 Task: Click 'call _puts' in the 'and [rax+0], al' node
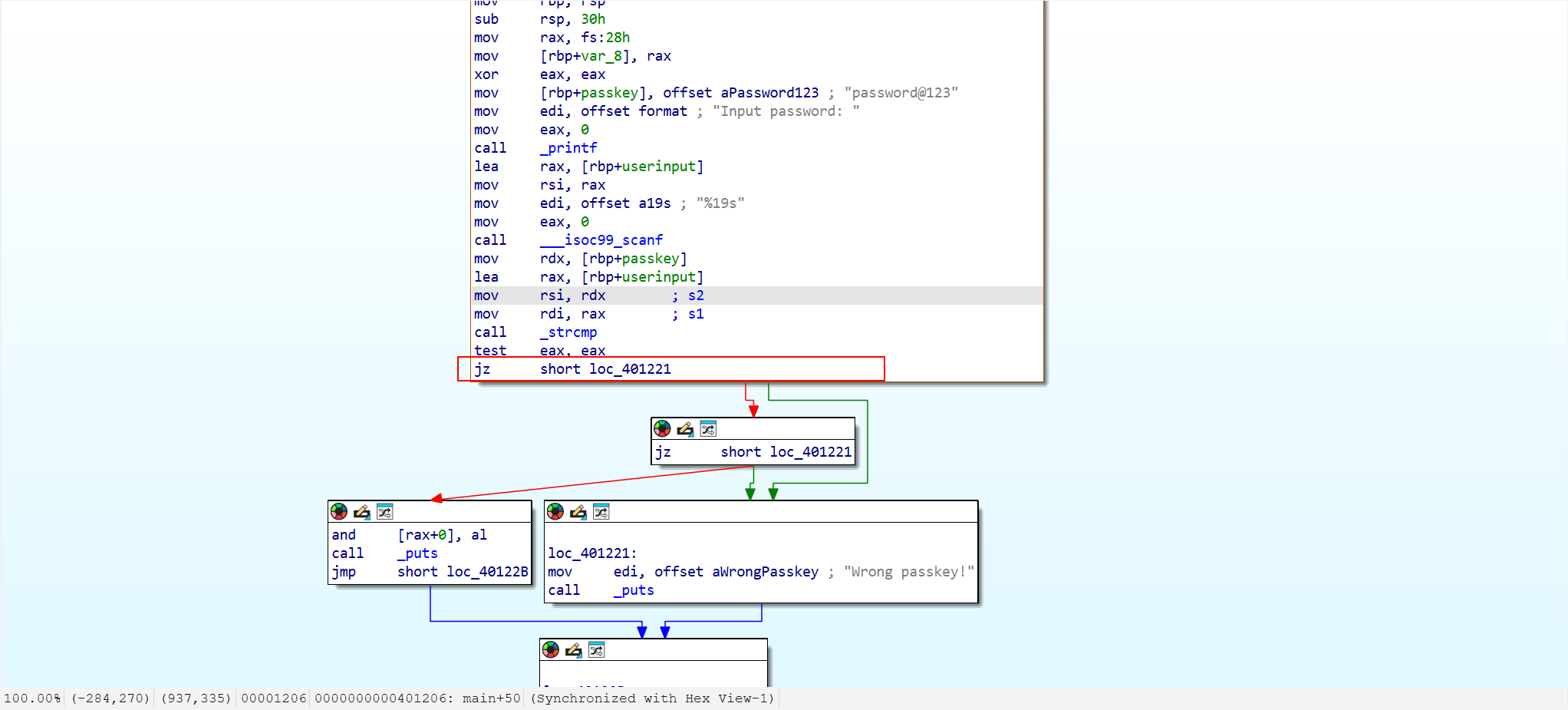tap(384, 553)
